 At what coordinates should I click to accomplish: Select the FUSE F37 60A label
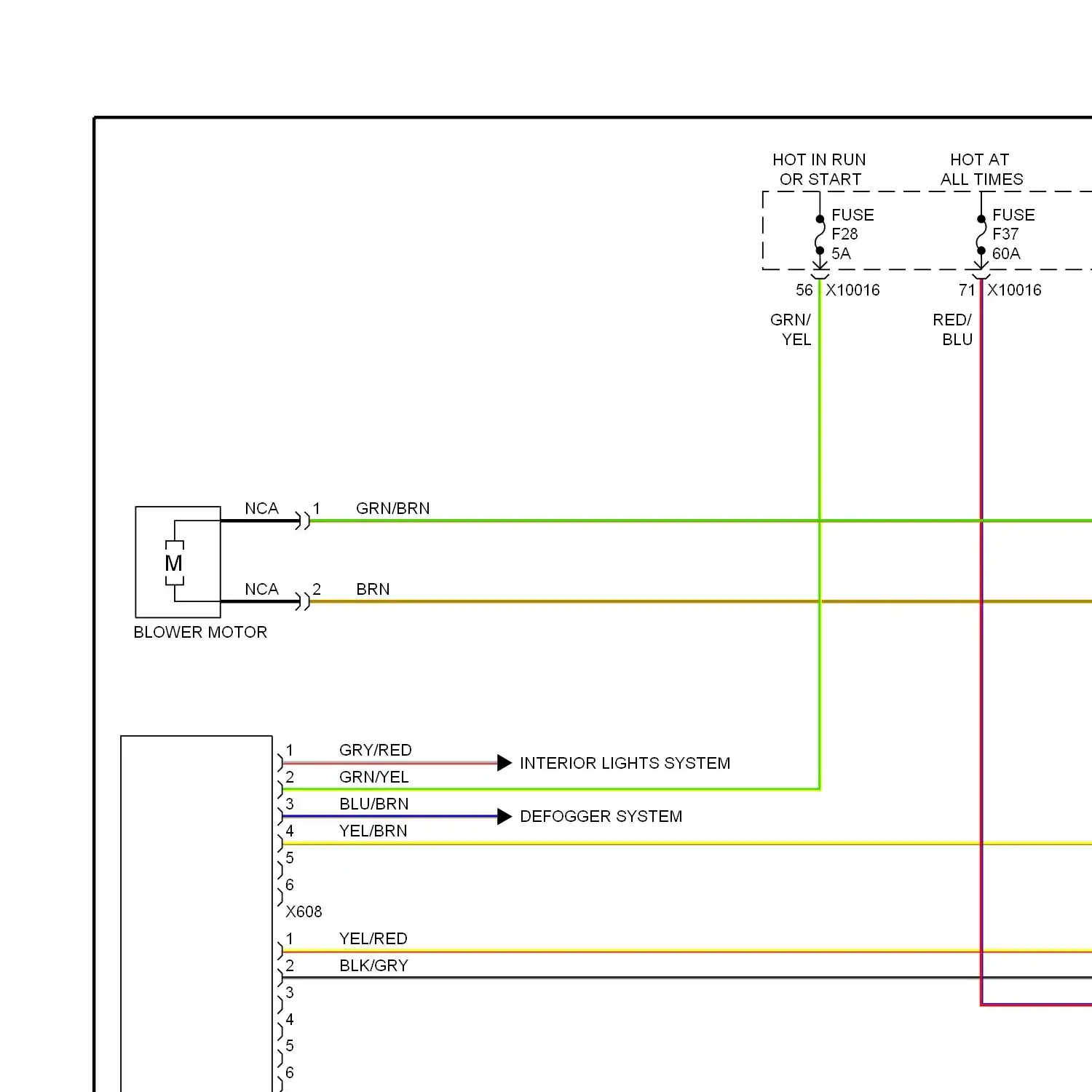(1013, 234)
